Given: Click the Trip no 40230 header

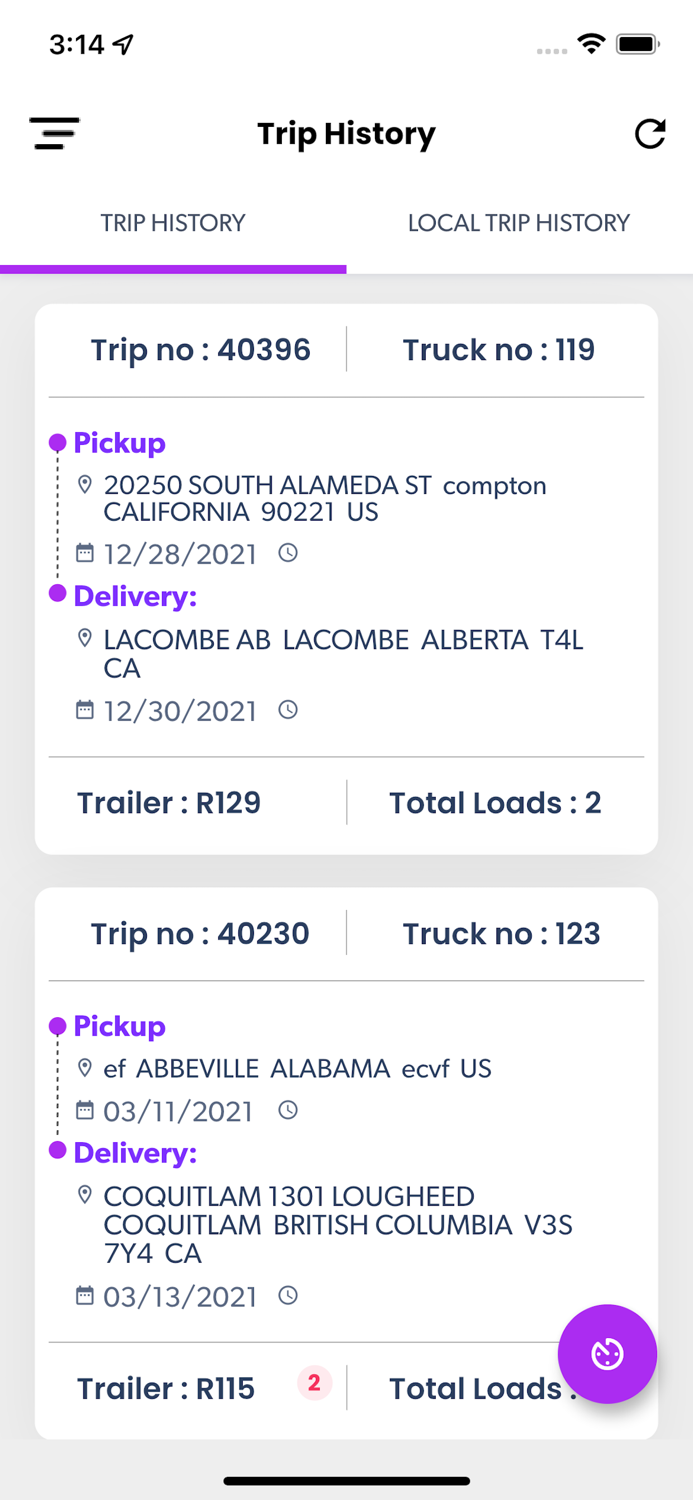Looking at the screenshot, I should click(201, 933).
